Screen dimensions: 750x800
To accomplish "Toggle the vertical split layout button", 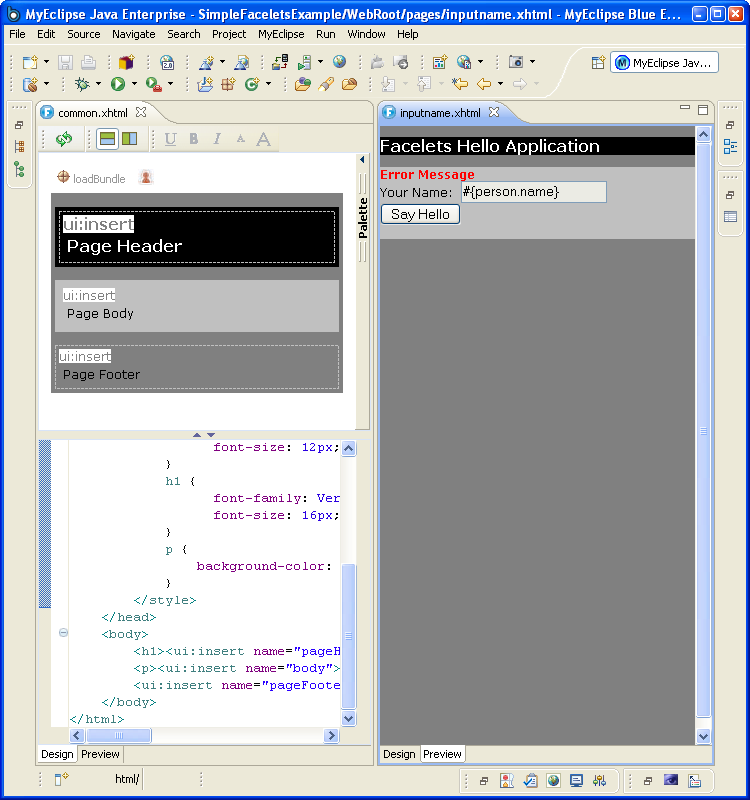I will [129, 139].
